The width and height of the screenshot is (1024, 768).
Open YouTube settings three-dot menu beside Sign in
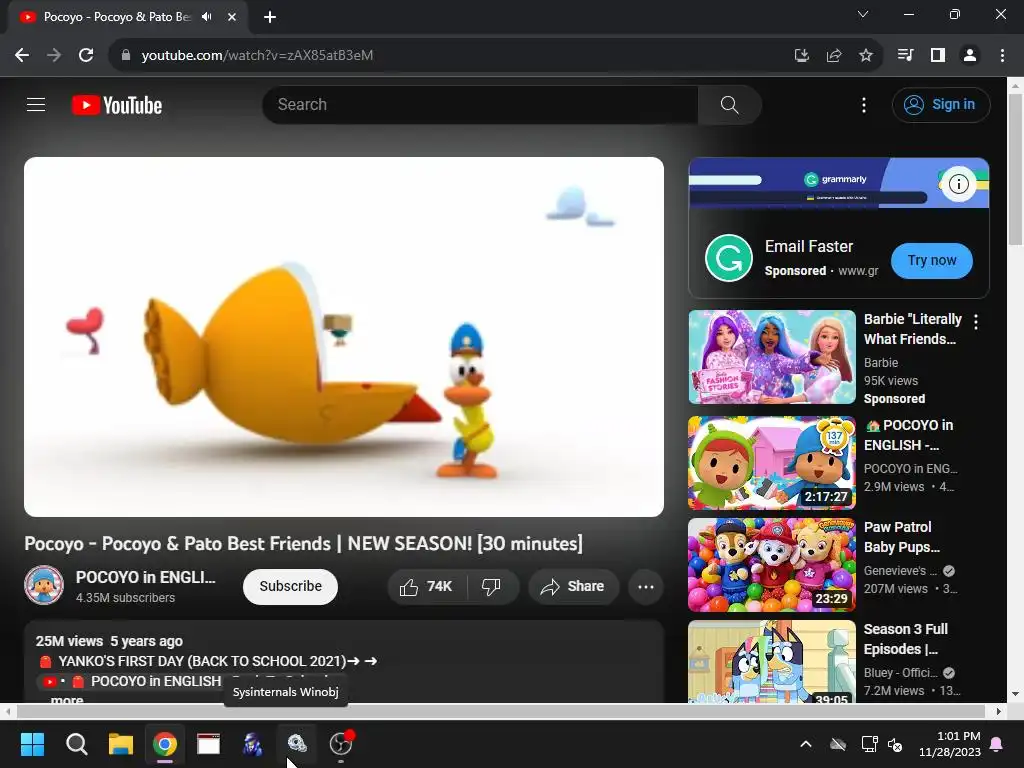[863, 104]
